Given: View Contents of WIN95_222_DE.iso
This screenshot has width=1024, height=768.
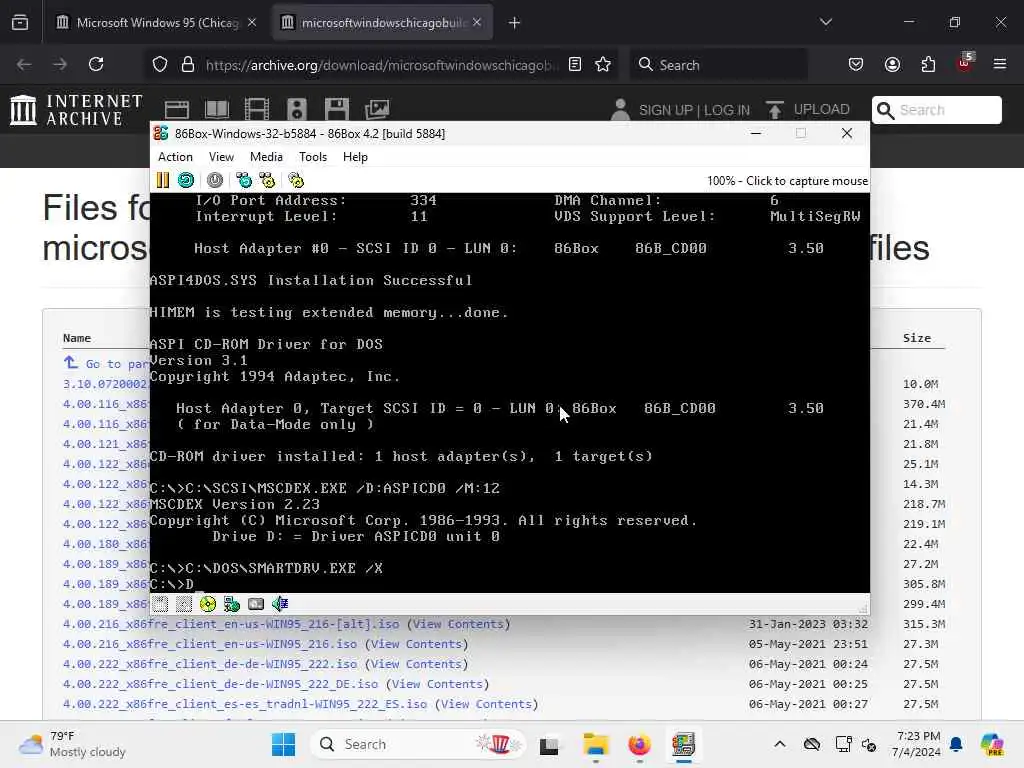Looking at the screenshot, I should tap(437, 684).
